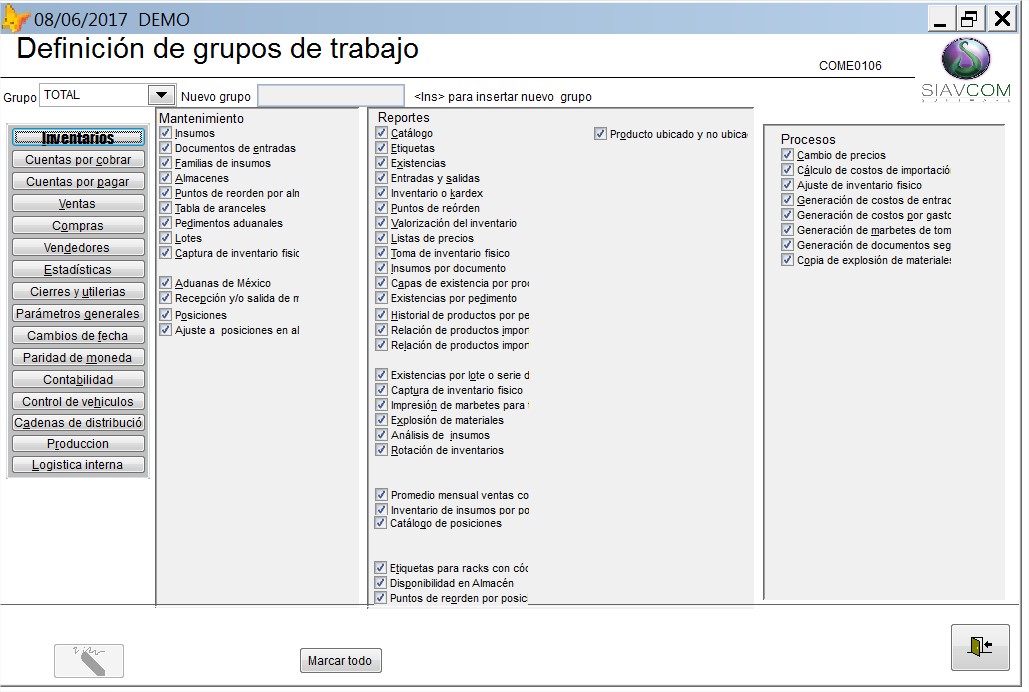Toggle Explosión de materiales checkbox
Screen dimensions: 1029x692
click(381, 420)
